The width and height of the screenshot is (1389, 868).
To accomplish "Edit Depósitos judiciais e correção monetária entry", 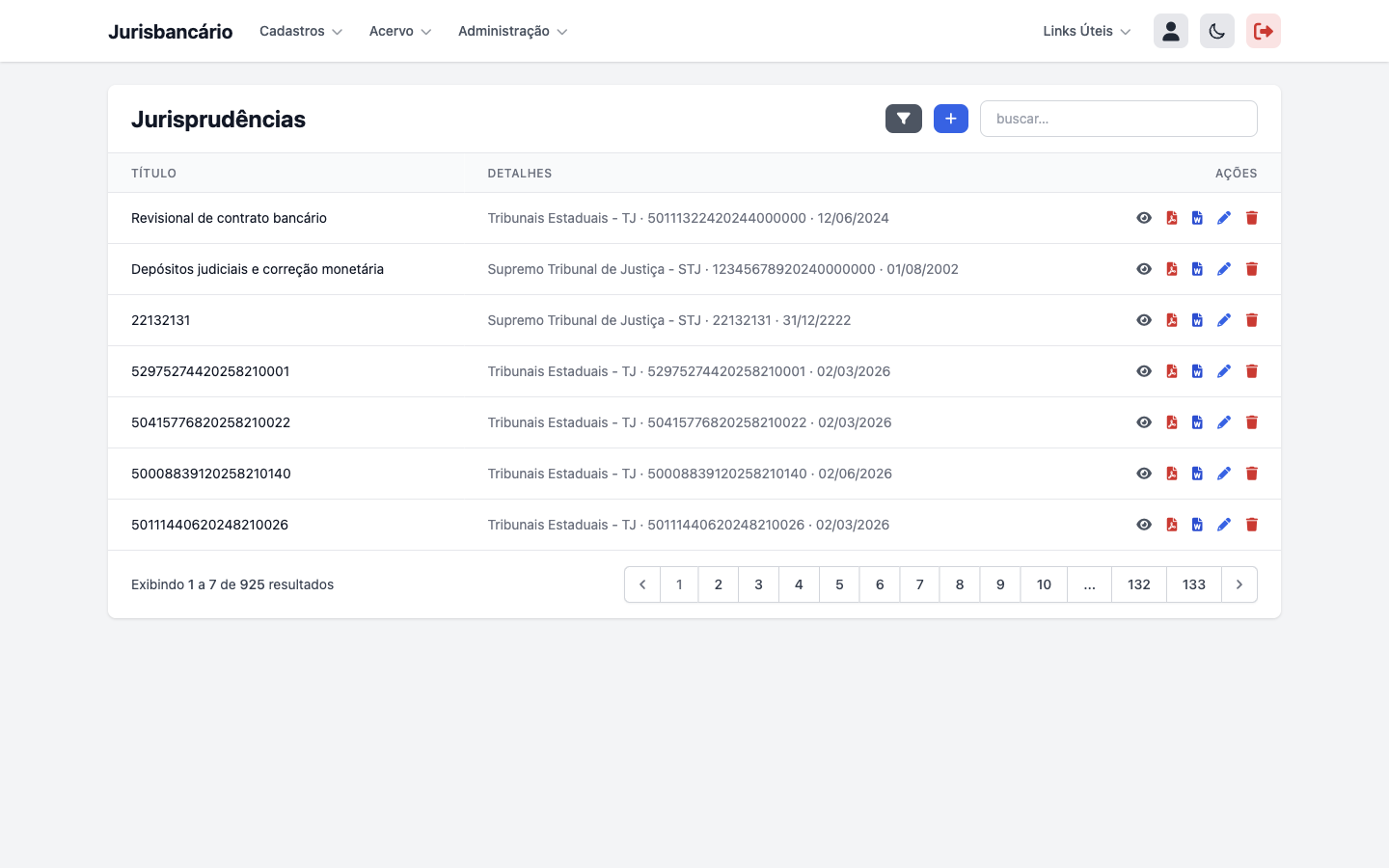I will click(1224, 269).
